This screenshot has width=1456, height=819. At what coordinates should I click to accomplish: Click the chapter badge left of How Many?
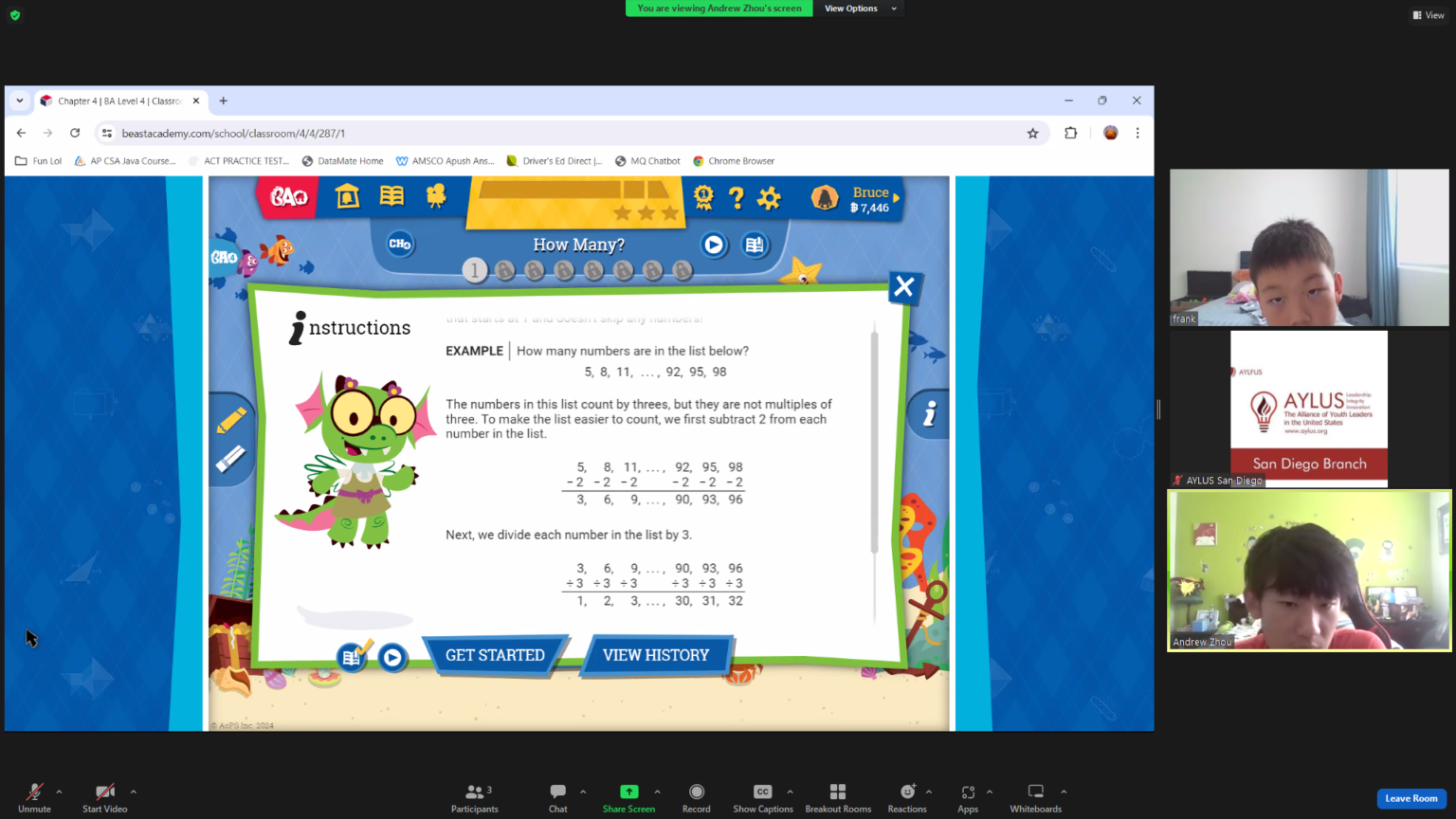pyautogui.click(x=400, y=244)
